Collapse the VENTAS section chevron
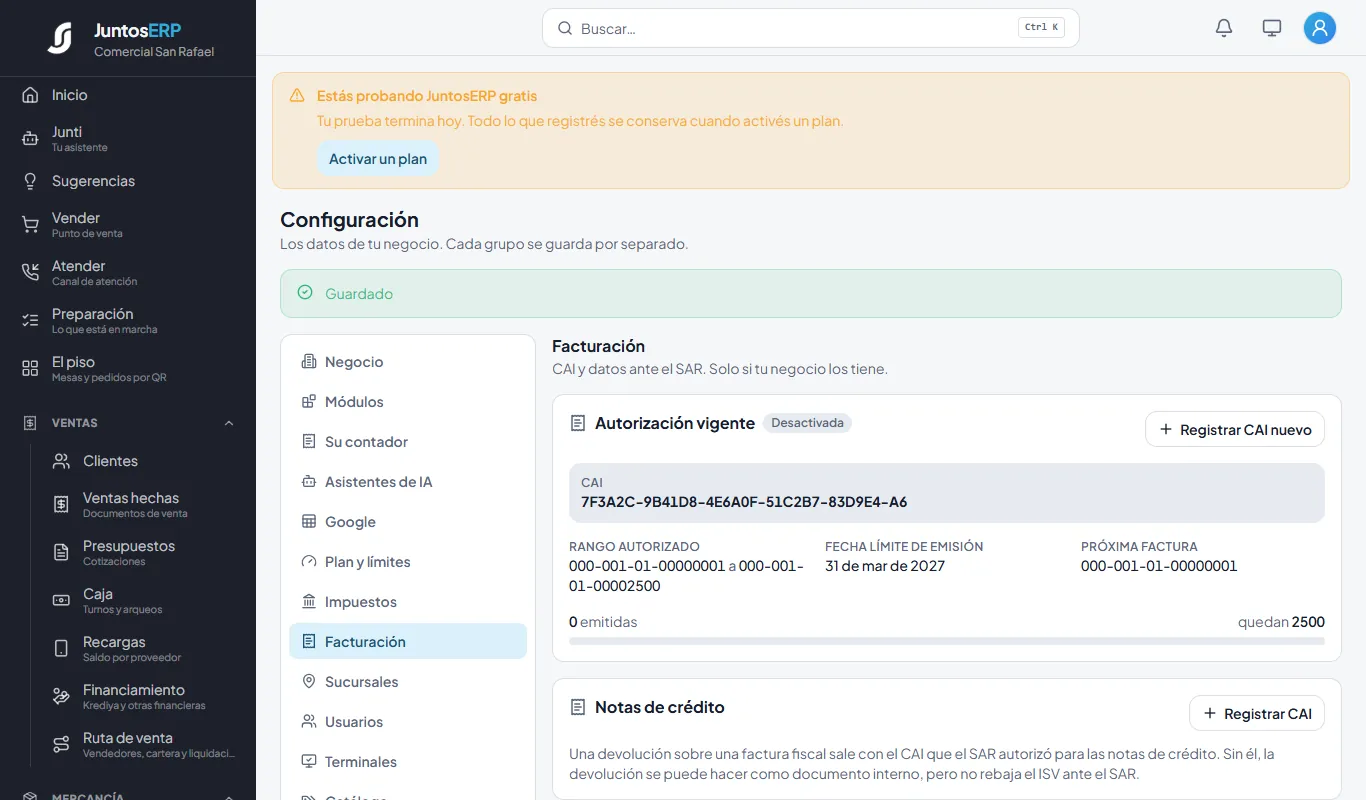The height and width of the screenshot is (800, 1366). click(229, 423)
